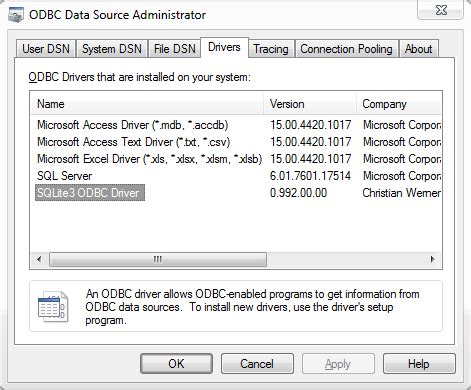Viewport: 471px width, 390px height.
Task: Switch to the Connection Pooling tab
Action: click(x=346, y=49)
